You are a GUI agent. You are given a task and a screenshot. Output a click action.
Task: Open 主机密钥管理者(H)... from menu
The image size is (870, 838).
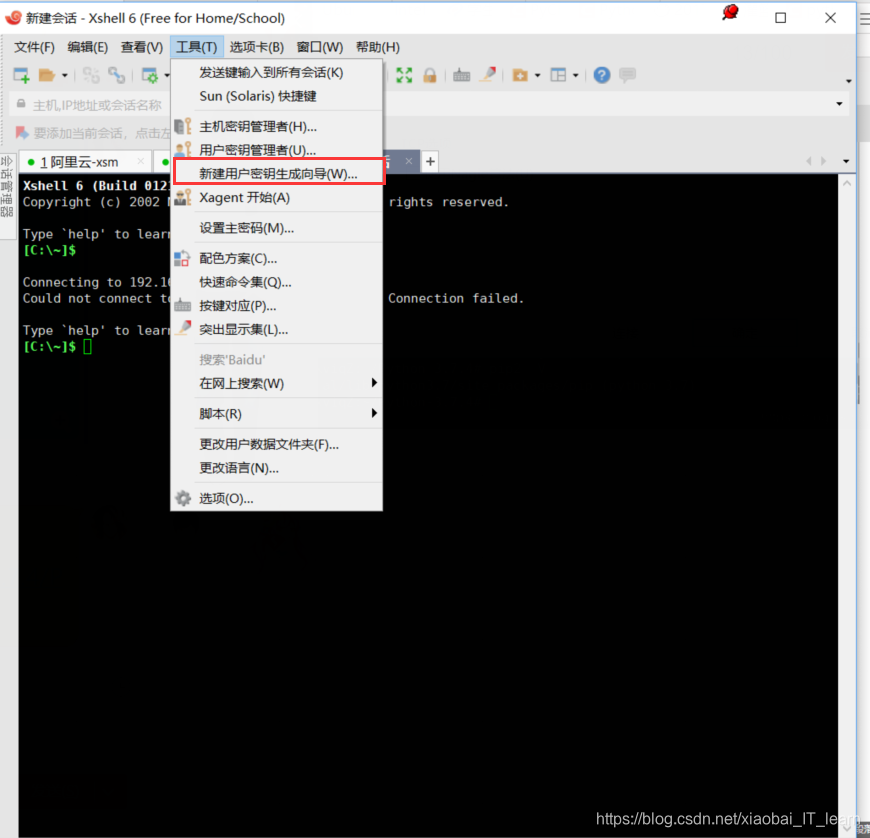coord(276,127)
